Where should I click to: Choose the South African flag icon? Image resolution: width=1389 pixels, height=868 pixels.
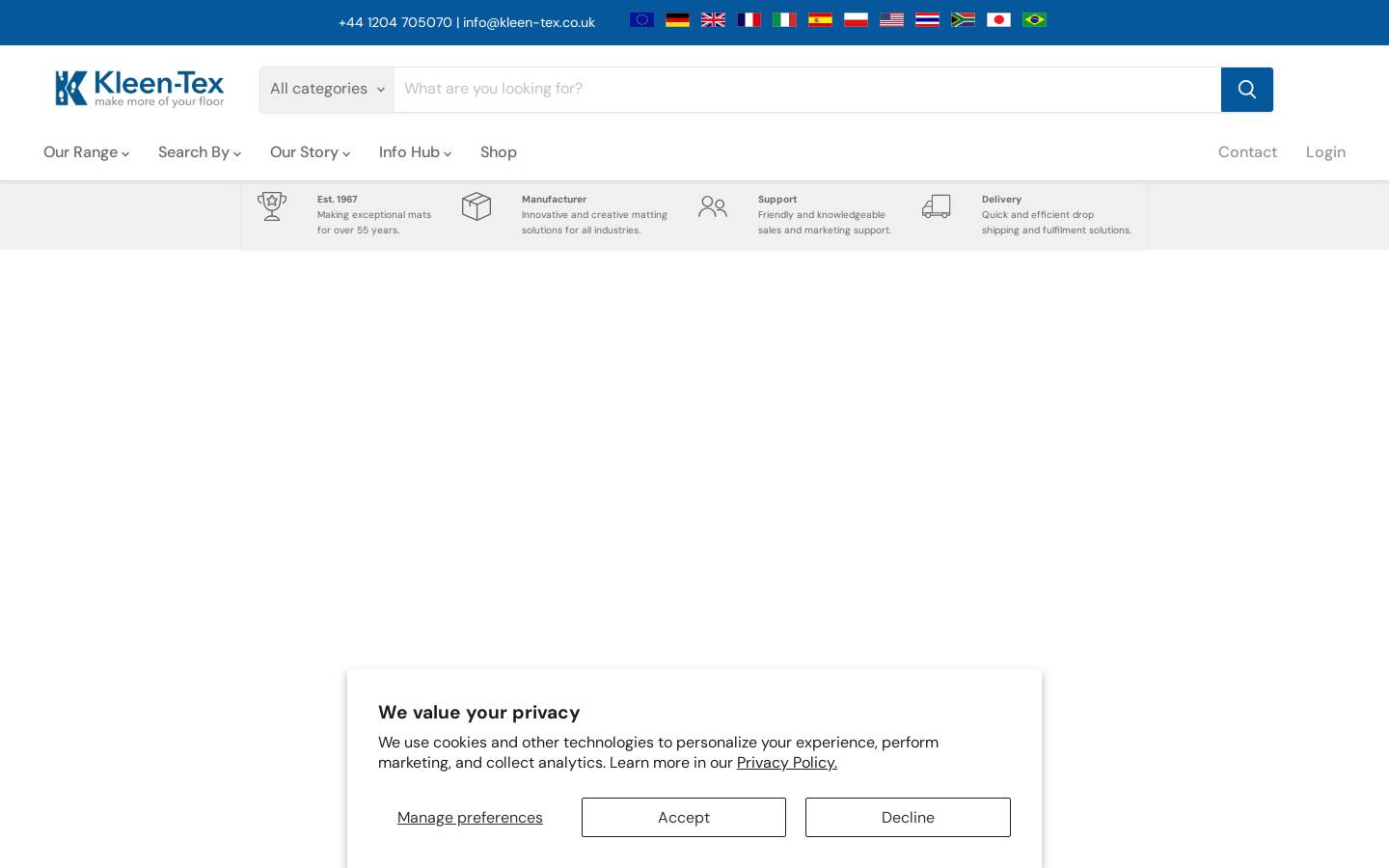click(x=963, y=19)
